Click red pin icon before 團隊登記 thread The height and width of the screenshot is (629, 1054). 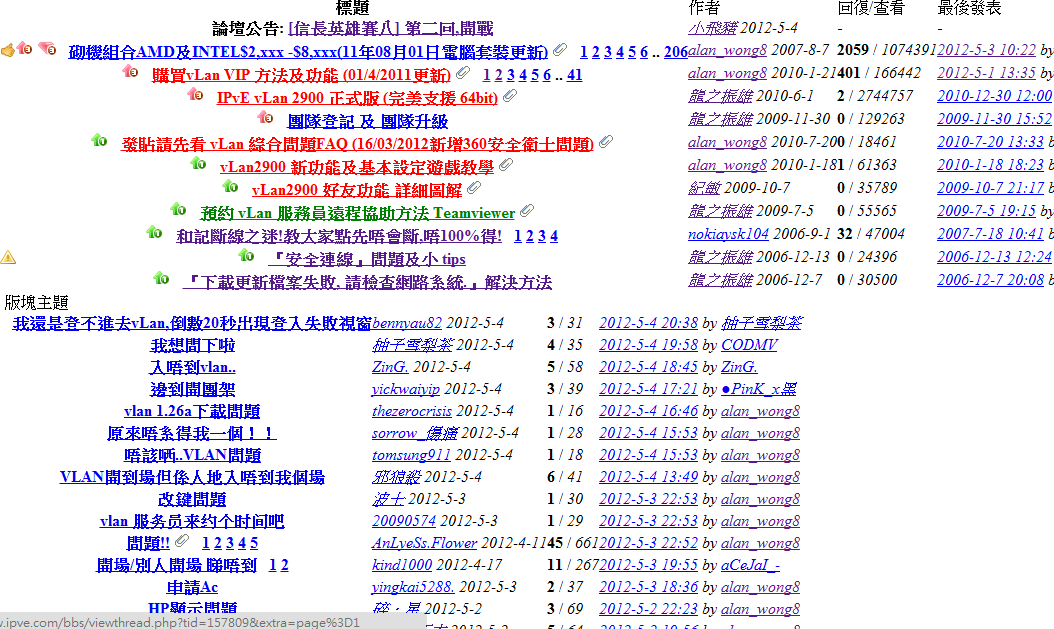click(x=266, y=118)
